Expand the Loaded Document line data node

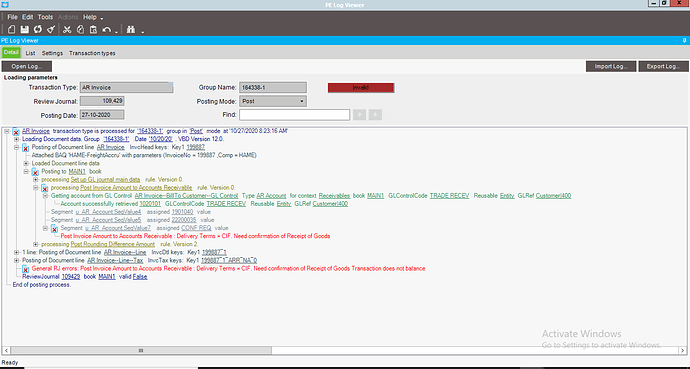point(26,163)
